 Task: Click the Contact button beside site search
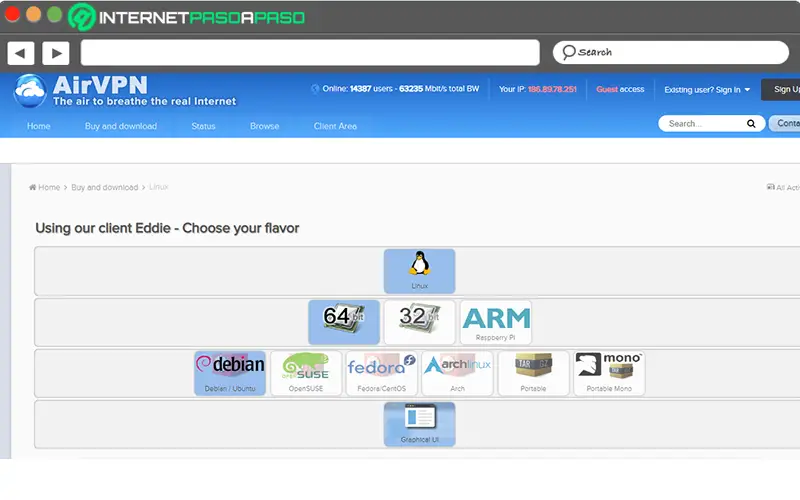click(785, 123)
